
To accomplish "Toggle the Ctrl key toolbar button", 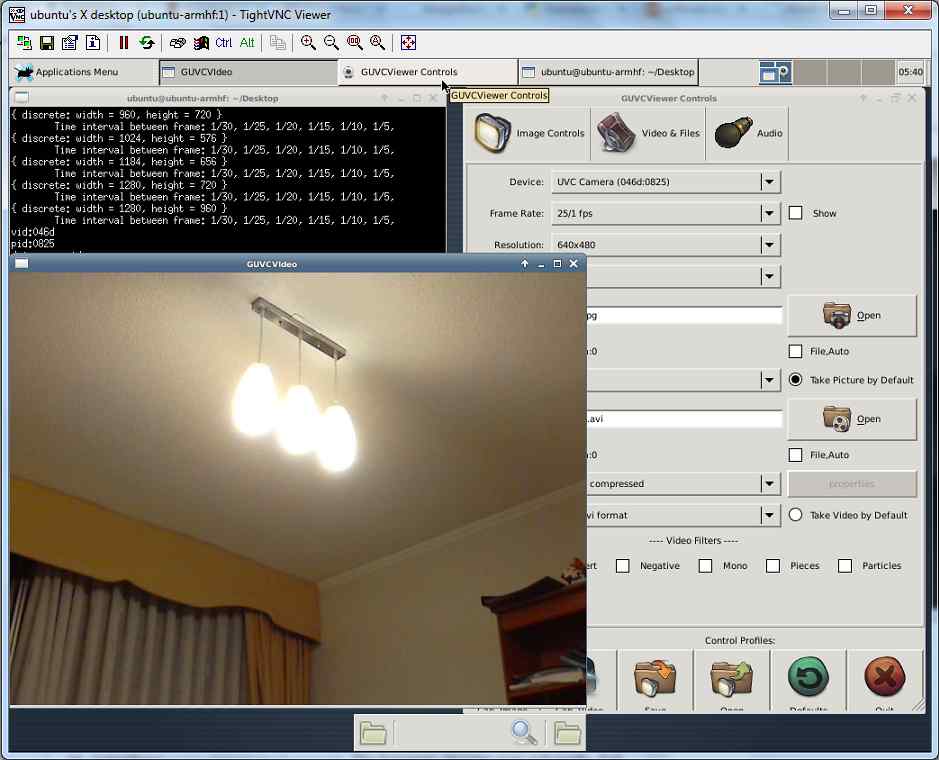I will pyautogui.click(x=223, y=43).
